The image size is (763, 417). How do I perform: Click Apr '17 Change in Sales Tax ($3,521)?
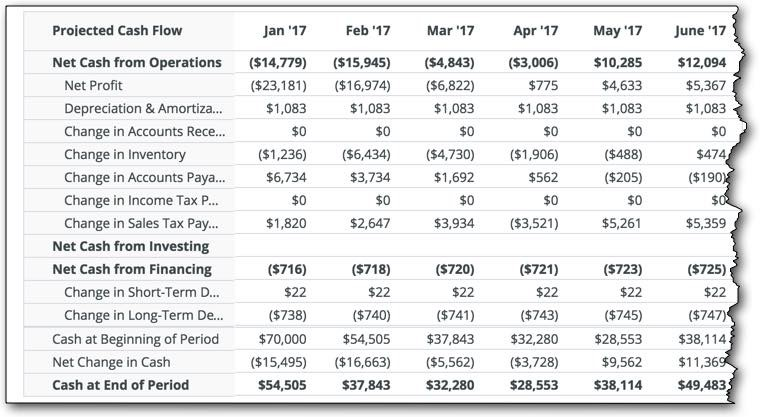coord(534,224)
